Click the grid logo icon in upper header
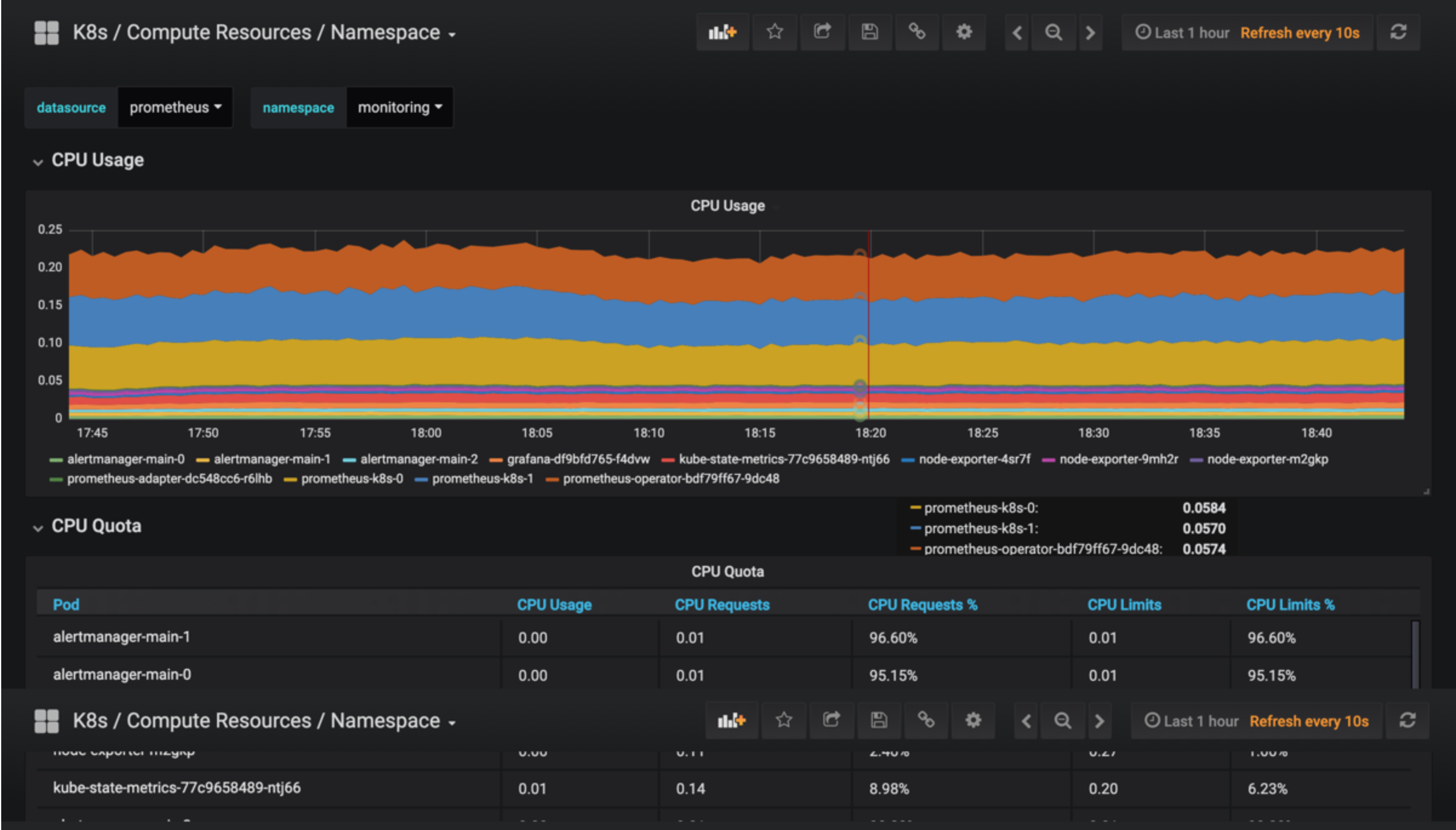 click(47, 33)
